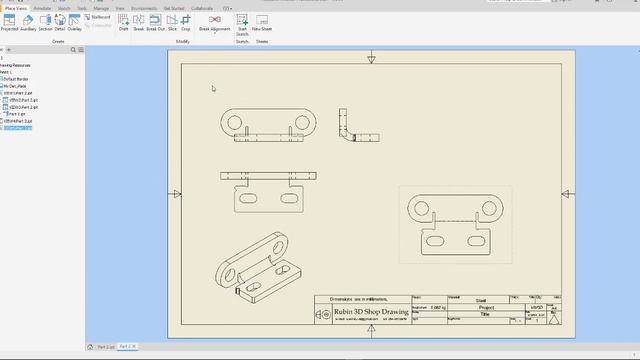Screen dimensions: 640x360
Task: Select VIEW4:Part 2.ipt in browser
Action: (x=17, y=121)
